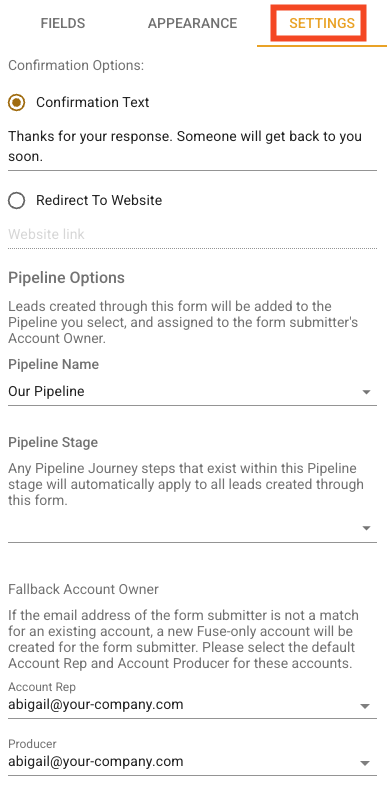This screenshot has height=795, width=389.
Task: Click the Fallback Account Owner heading
Action: pyautogui.click(x=84, y=589)
